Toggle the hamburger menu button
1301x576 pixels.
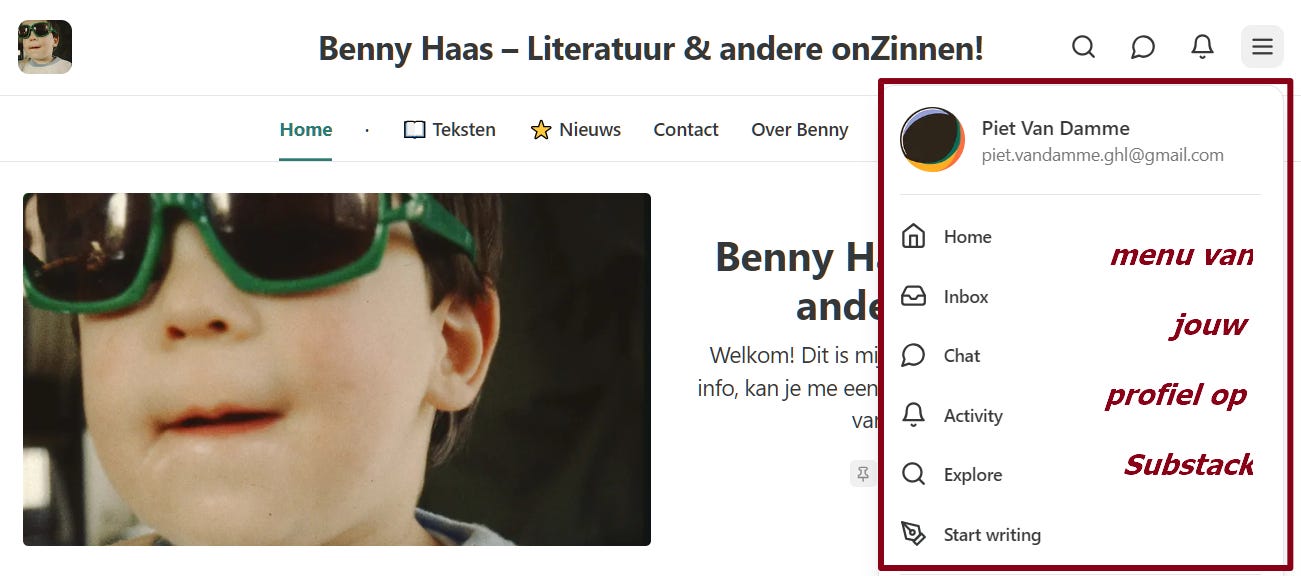point(1262,47)
